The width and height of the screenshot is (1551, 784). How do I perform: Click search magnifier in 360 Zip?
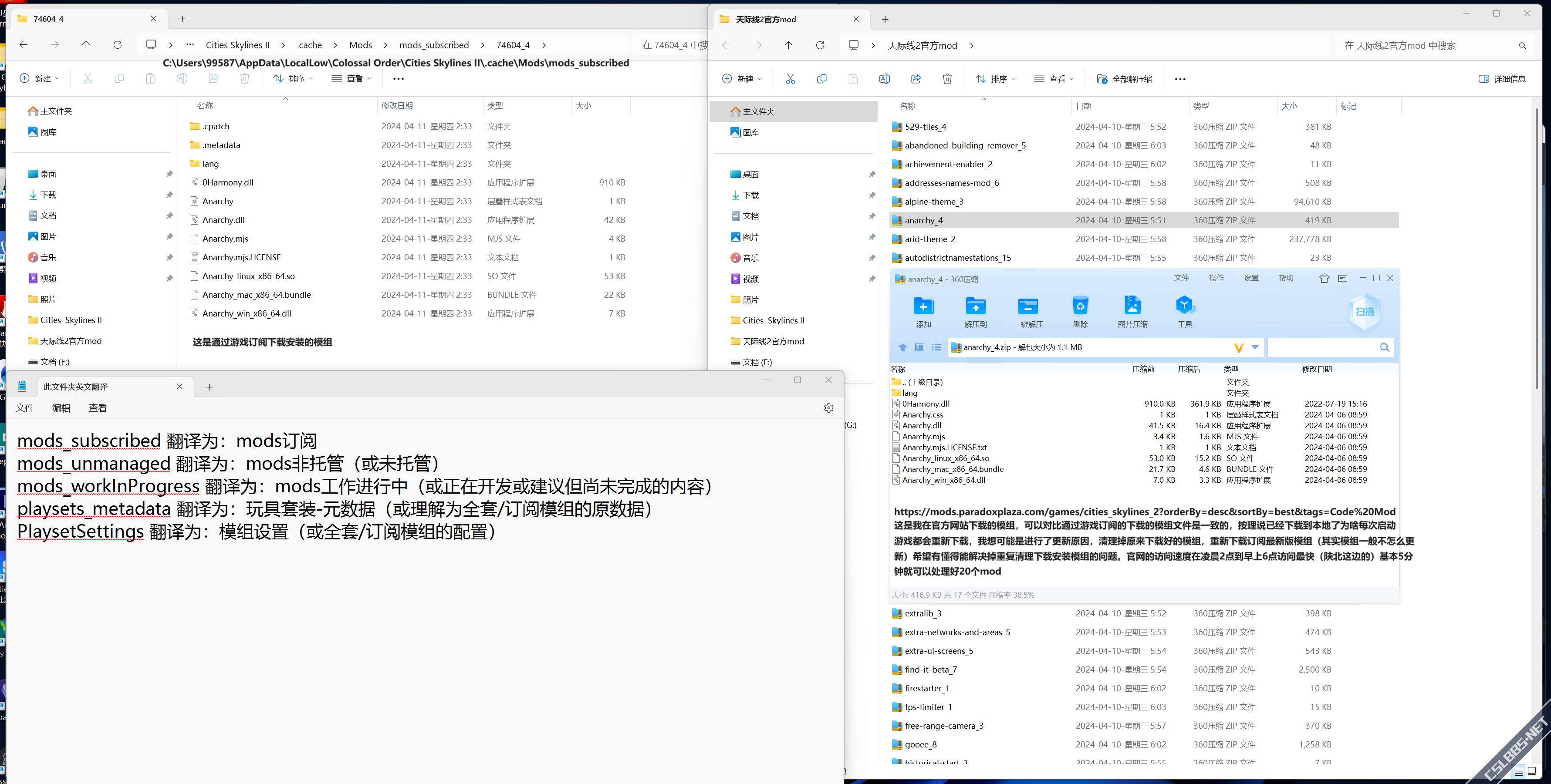click(1384, 347)
